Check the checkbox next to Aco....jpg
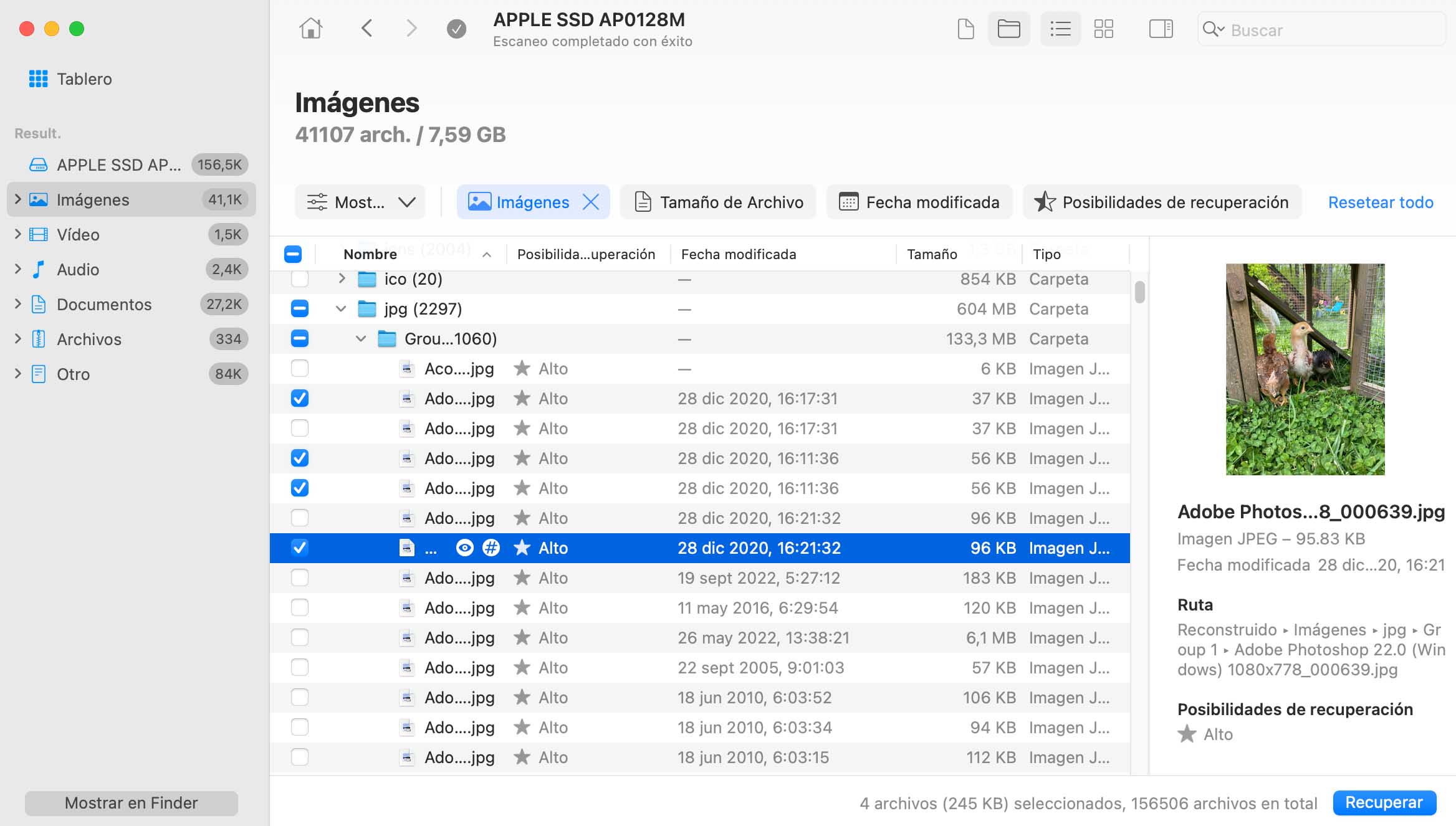Viewport: 1456px width, 826px height. tap(300, 368)
